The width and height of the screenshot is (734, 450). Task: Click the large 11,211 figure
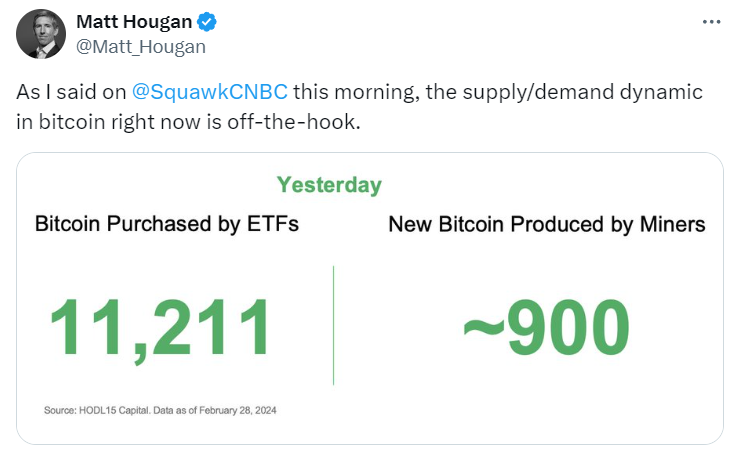point(161,327)
